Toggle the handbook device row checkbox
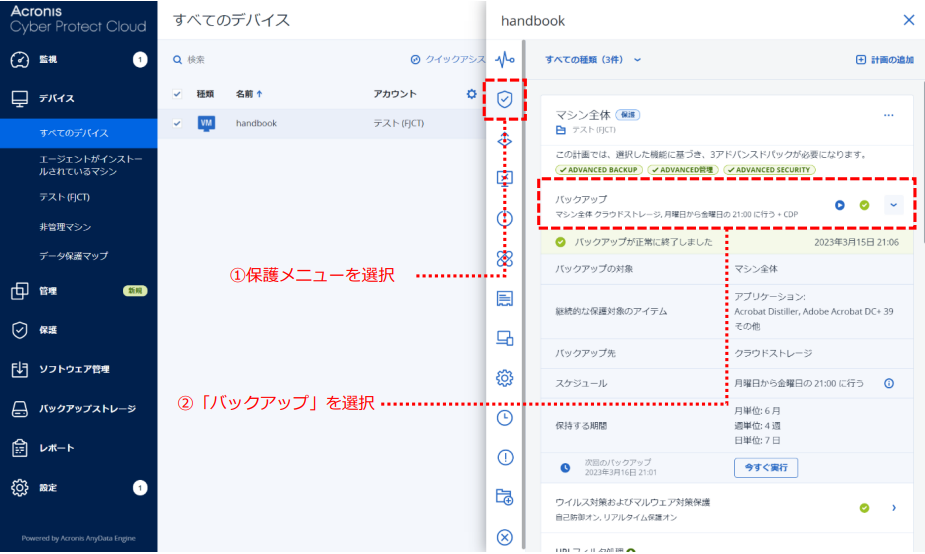This screenshot has height=554, width=925. (178, 123)
